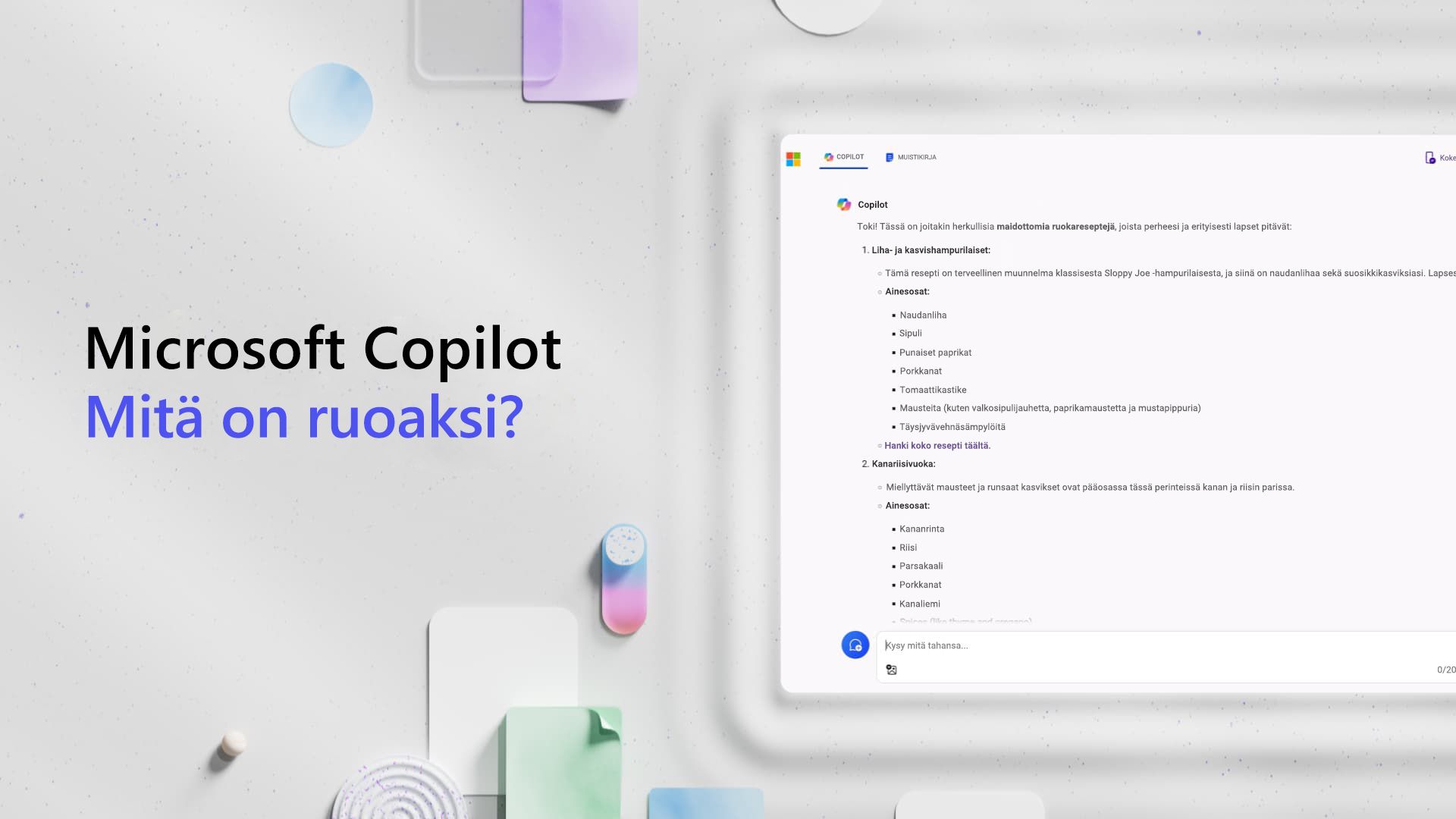Click the settings icon below input field
Viewport: 1456px width, 819px height.
(891, 669)
